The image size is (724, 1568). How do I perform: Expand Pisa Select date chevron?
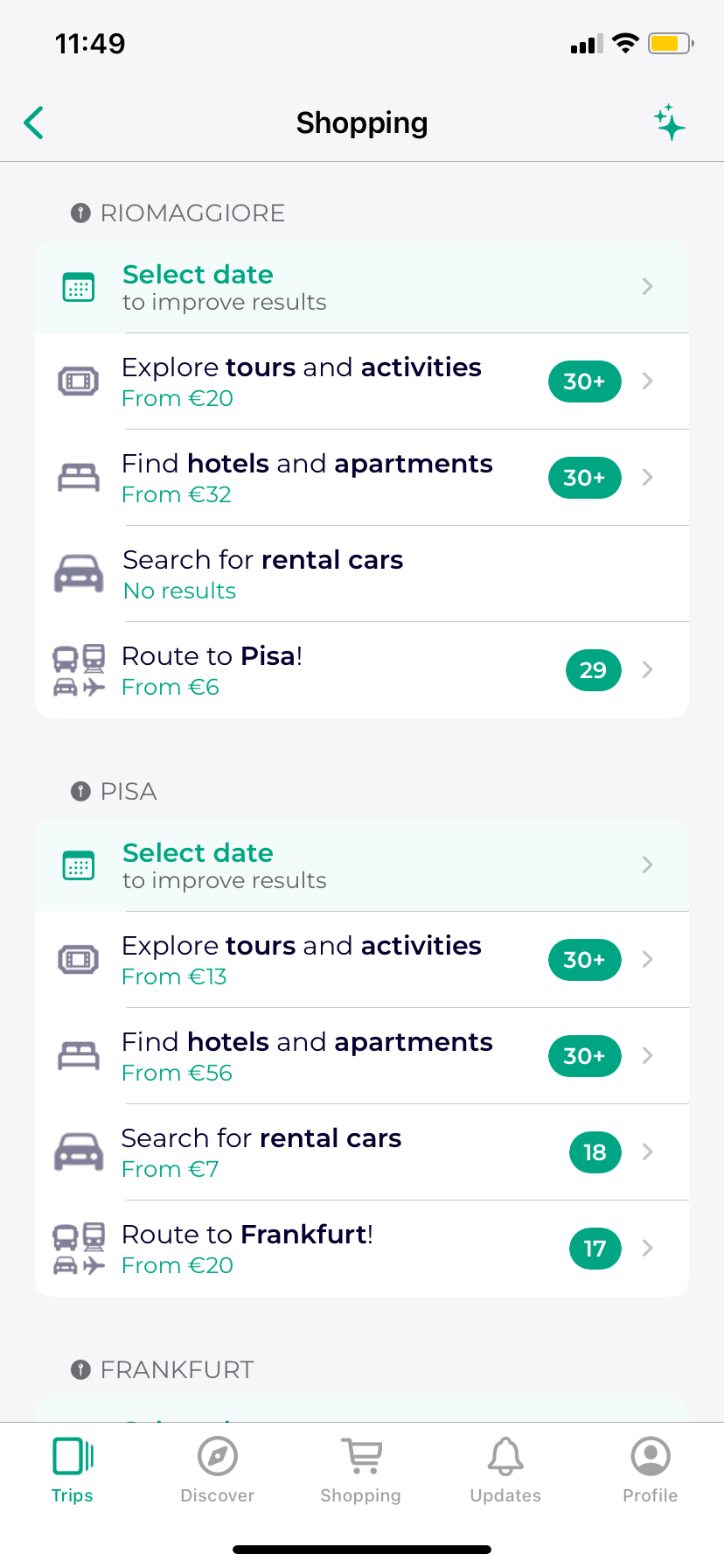[x=647, y=865]
